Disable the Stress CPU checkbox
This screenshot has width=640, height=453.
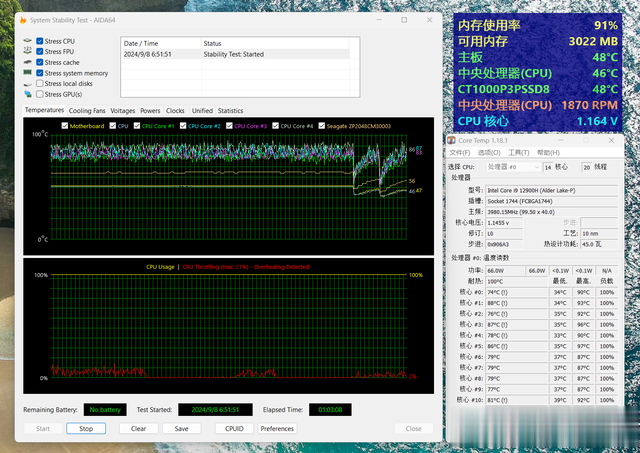click(x=40, y=41)
